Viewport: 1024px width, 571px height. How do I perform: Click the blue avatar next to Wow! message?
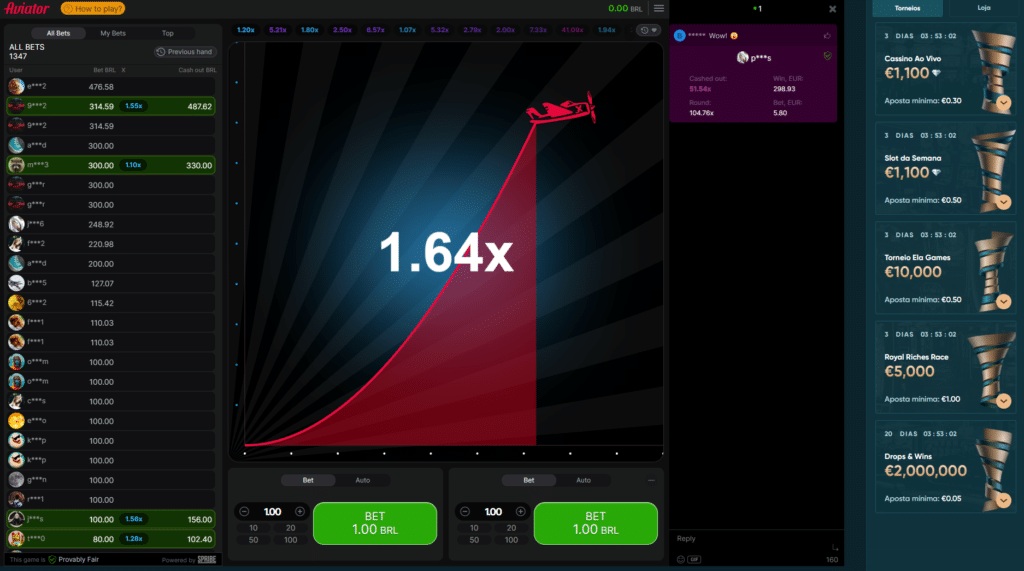pos(680,35)
